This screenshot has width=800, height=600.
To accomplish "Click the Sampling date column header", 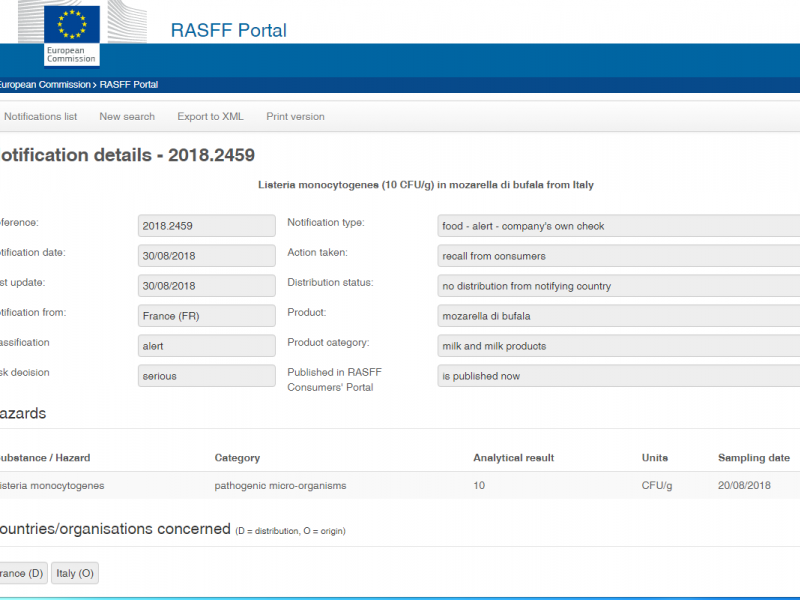I will pos(754,458).
